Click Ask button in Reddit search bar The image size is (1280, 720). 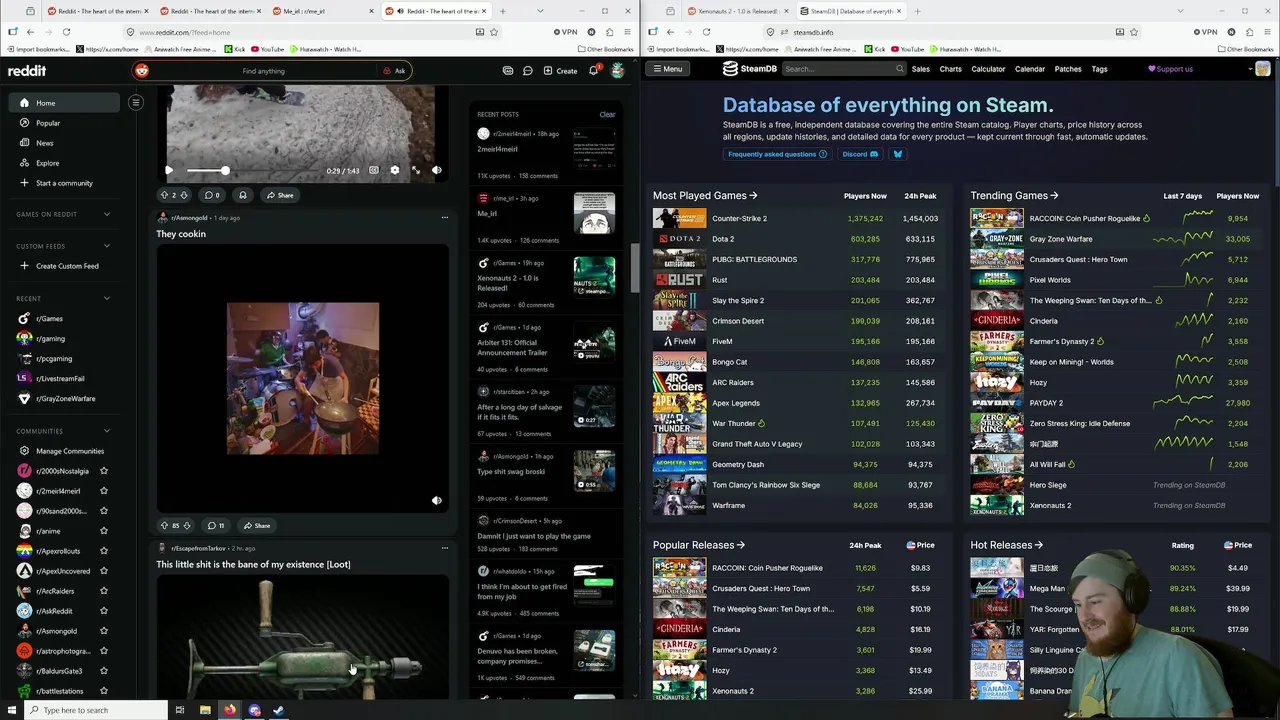tap(394, 71)
